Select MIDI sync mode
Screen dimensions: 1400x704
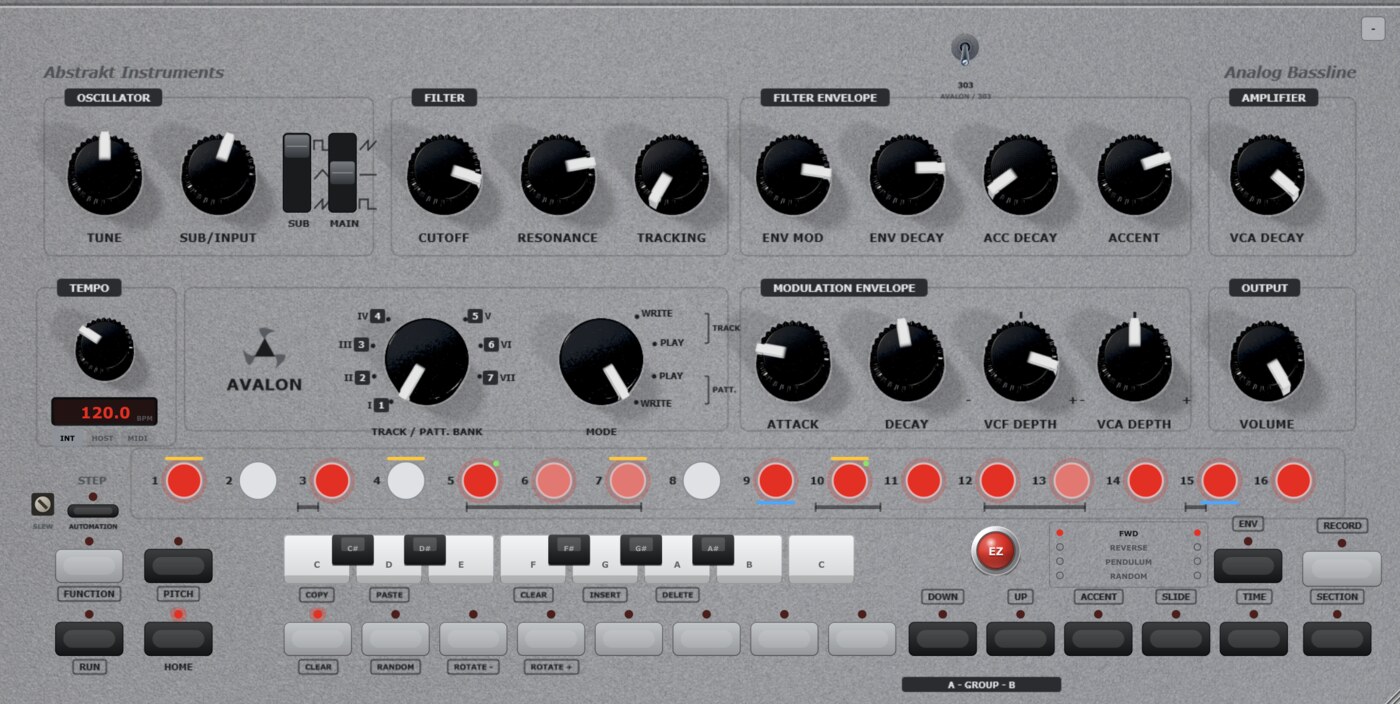point(137,438)
